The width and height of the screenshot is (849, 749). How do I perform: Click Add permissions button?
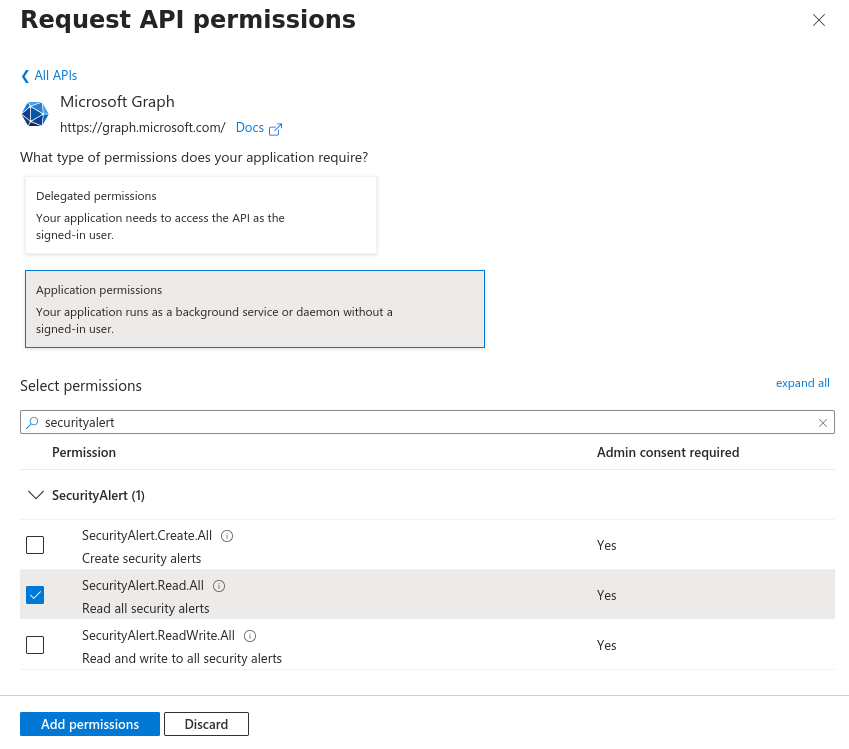tap(90, 724)
